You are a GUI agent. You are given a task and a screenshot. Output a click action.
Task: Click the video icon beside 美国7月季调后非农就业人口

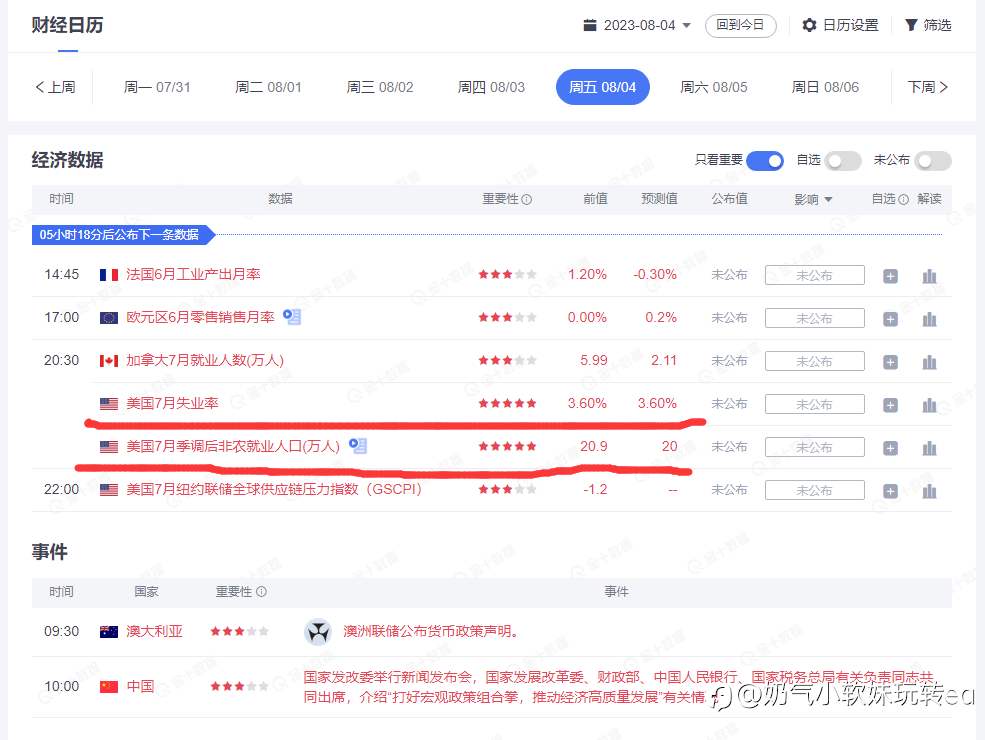358,446
